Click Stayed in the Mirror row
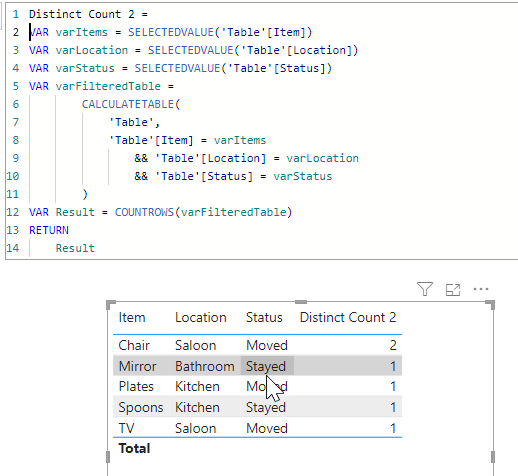This screenshot has width=518, height=476. point(266,367)
